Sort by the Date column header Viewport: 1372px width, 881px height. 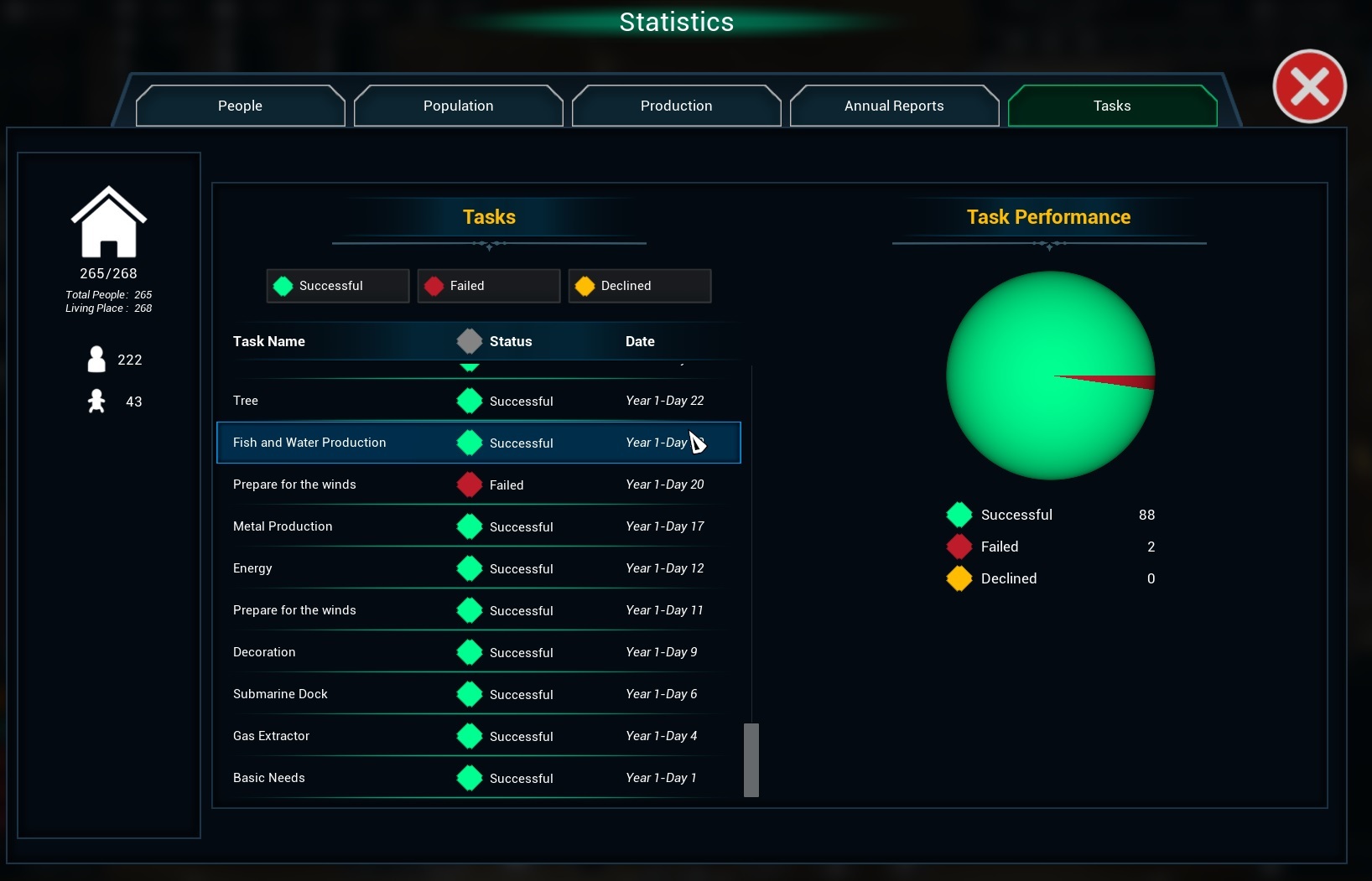tap(640, 341)
